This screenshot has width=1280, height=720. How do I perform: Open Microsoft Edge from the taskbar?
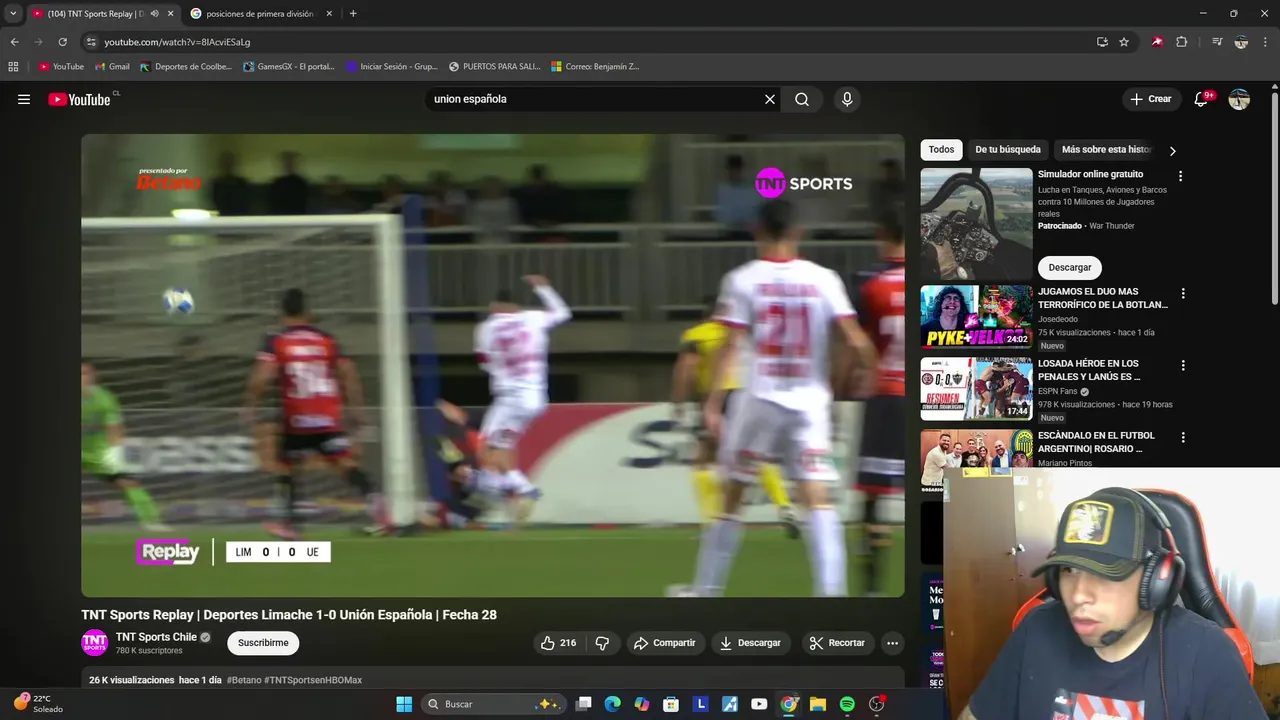(613, 704)
